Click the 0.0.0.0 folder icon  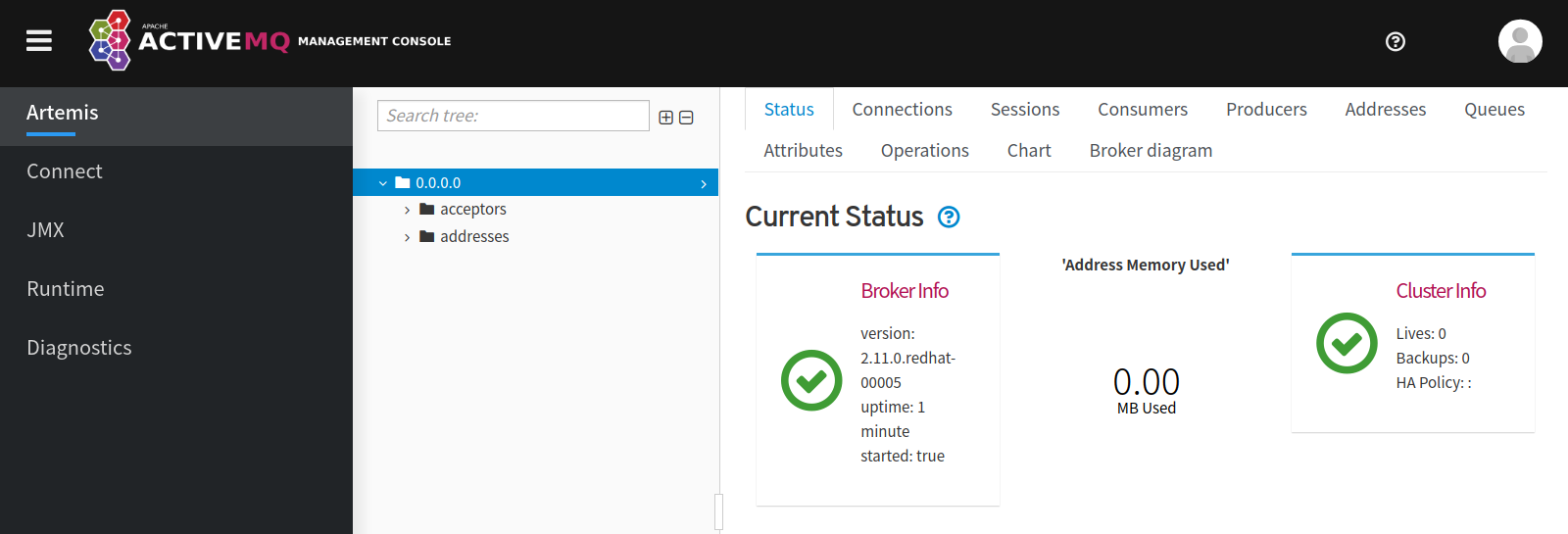pyautogui.click(x=402, y=182)
